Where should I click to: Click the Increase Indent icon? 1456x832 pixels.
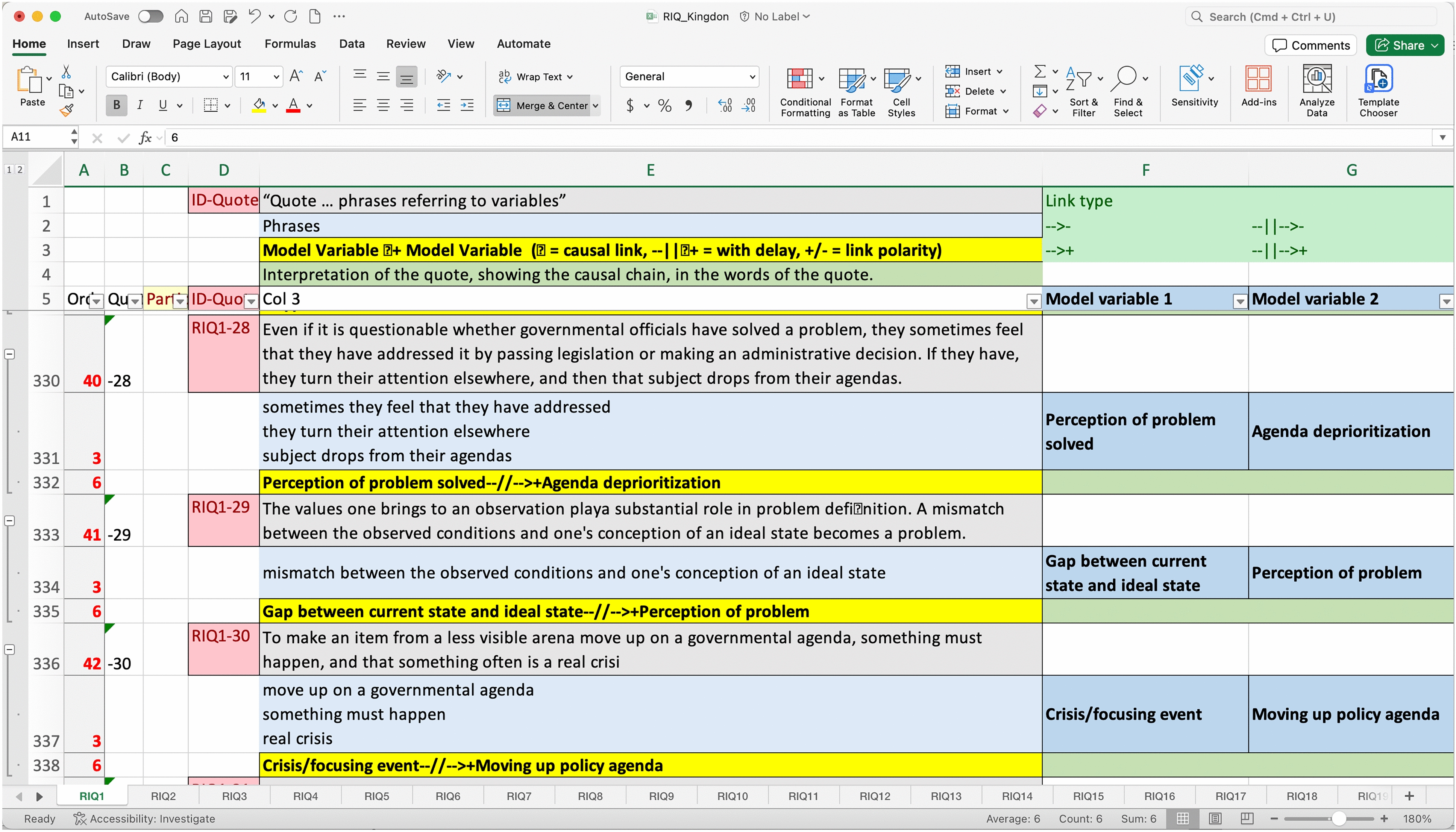[x=467, y=105]
